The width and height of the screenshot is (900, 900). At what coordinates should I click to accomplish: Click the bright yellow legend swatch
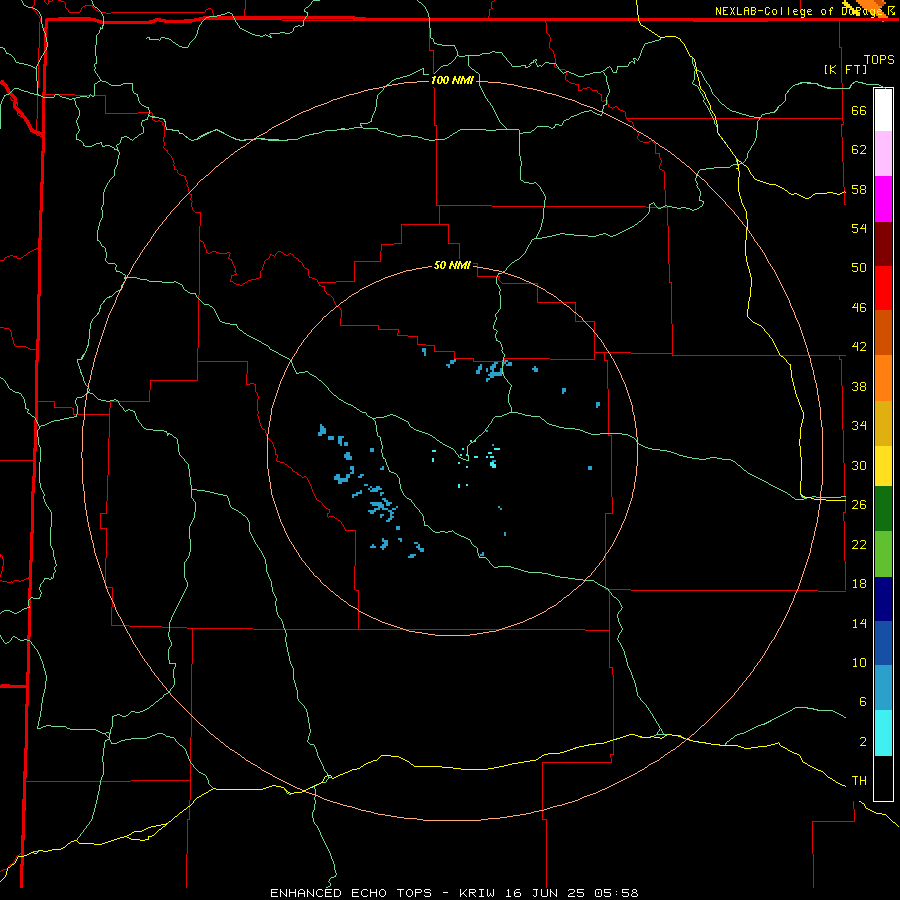(x=883, y=466)
